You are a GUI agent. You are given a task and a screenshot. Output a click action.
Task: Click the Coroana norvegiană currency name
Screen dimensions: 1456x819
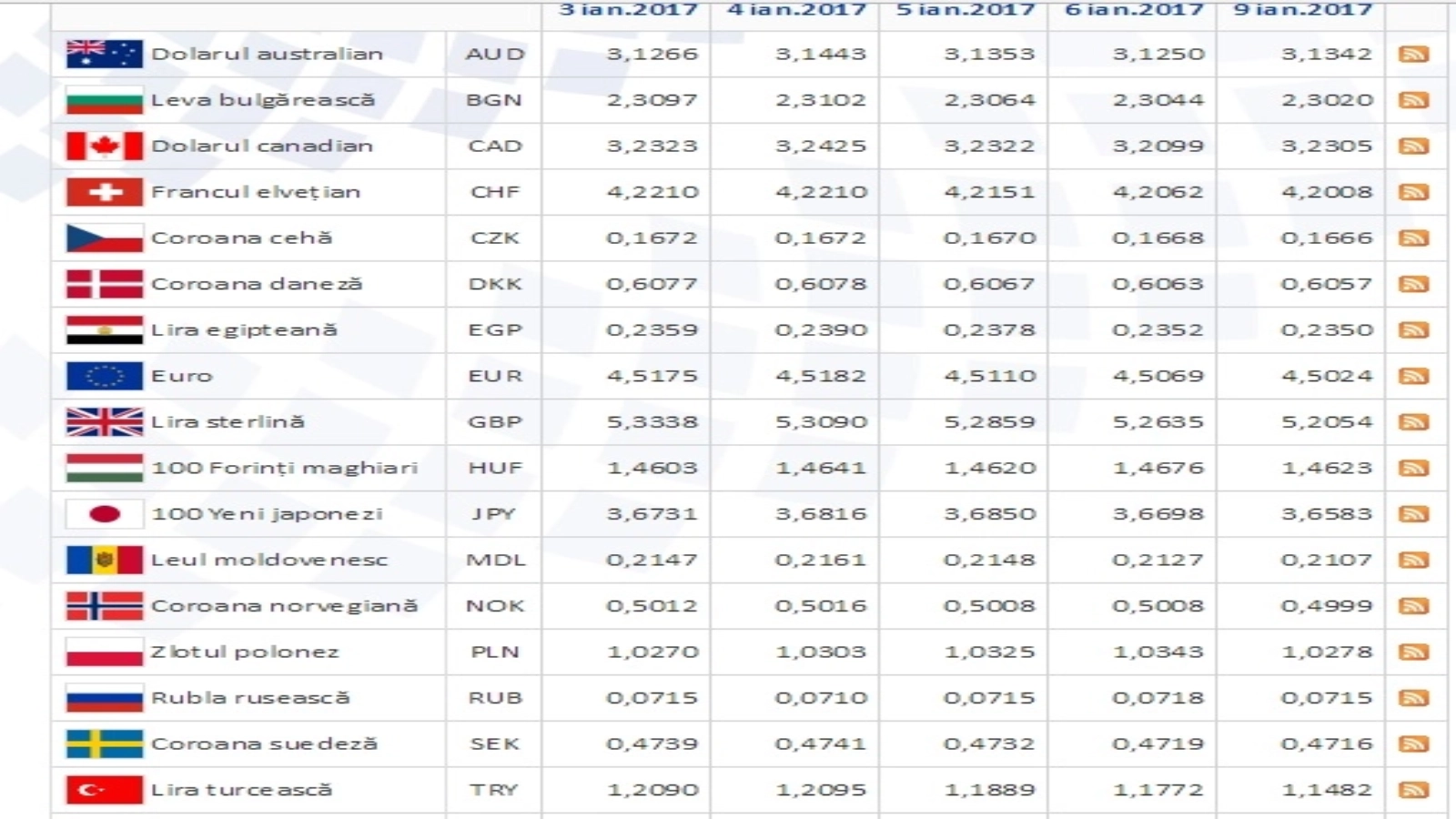click(284, 606)
